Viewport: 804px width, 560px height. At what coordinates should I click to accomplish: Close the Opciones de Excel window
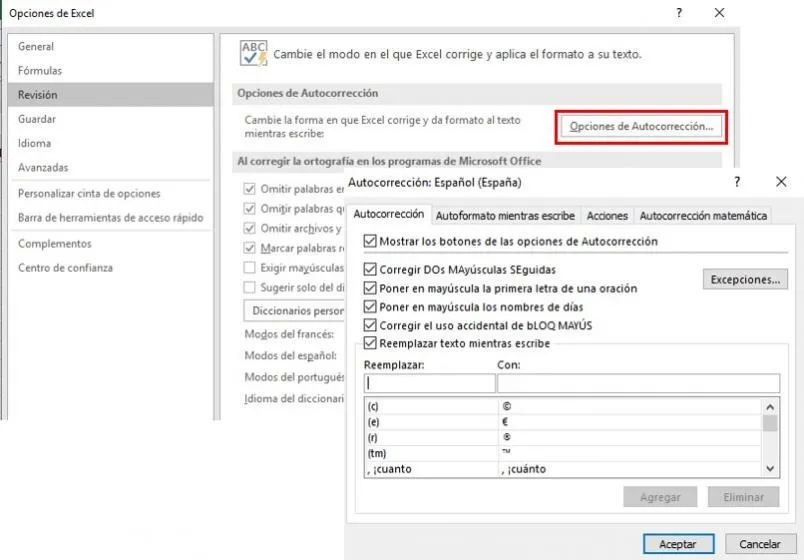click(x=719, y=13)
